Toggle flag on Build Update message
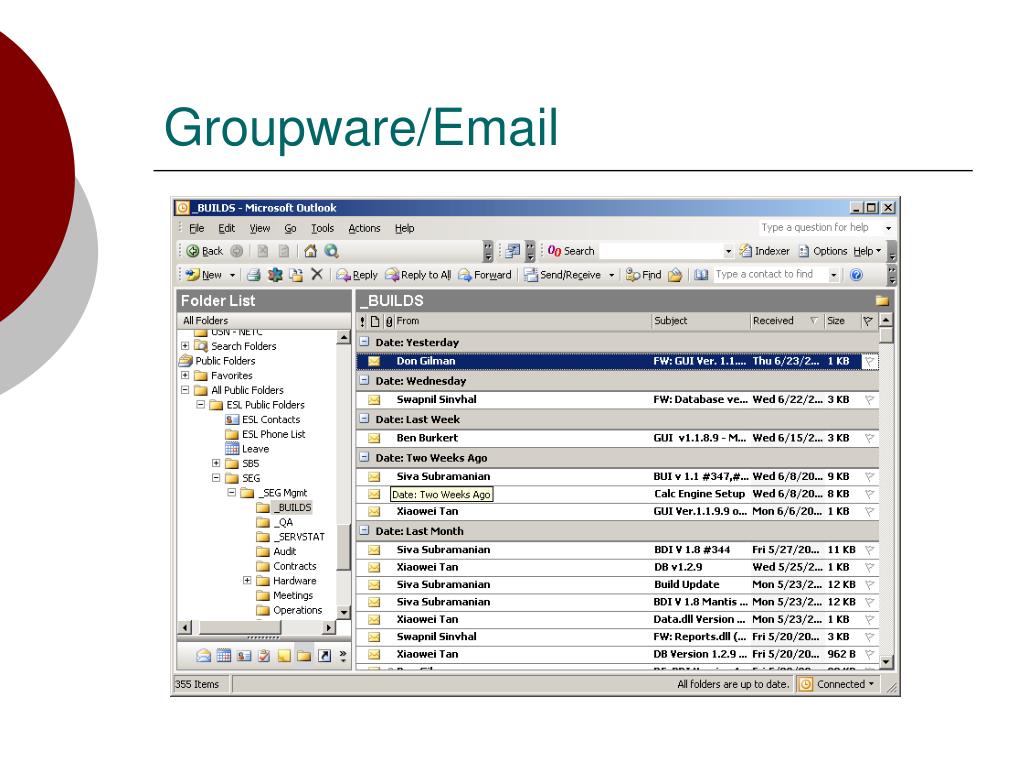The image size is (1024, 768). click(869, 584)
